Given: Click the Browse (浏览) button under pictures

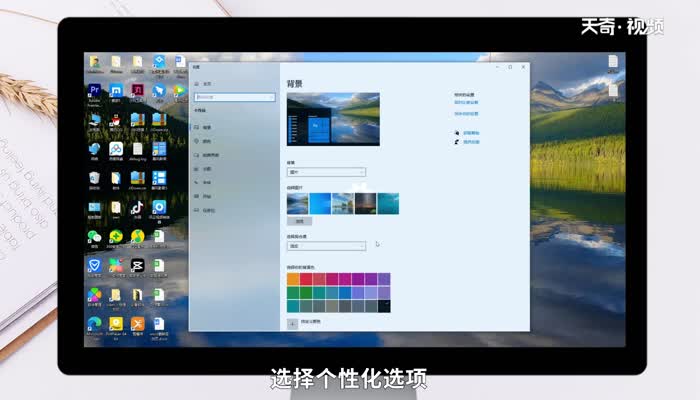Looking at the screenshot, I should point(299,221).
